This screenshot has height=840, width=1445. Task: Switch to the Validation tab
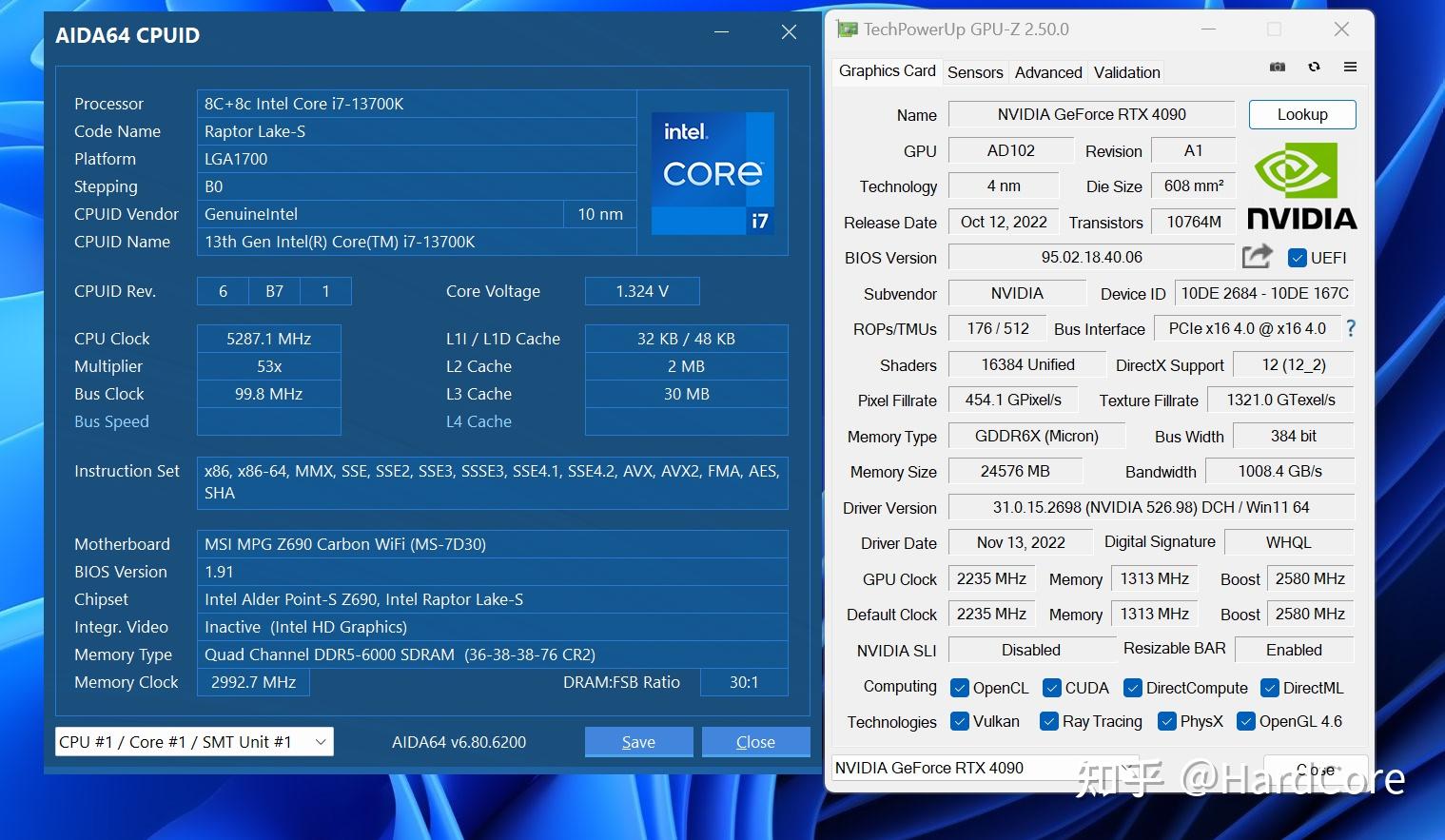tap(1126, 72)
